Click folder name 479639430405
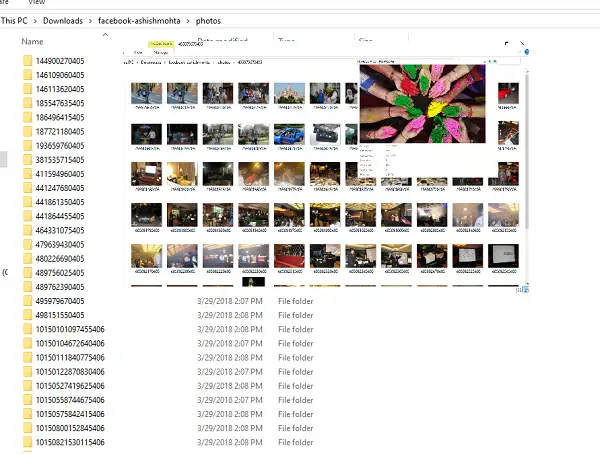600x454 pixels. click(x=60, y=245)
